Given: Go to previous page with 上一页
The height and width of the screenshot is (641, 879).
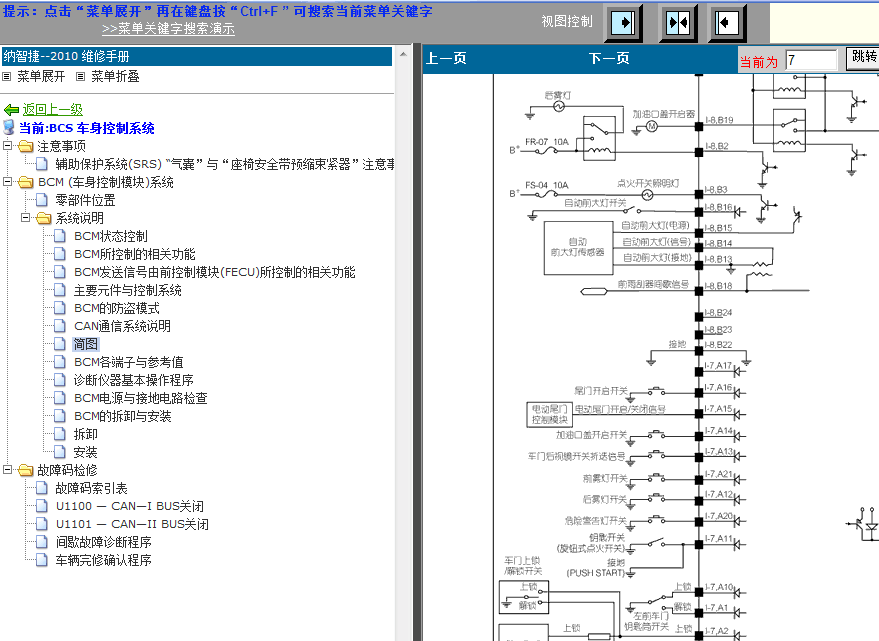Looking at the screenshot, I should point(446,59).
